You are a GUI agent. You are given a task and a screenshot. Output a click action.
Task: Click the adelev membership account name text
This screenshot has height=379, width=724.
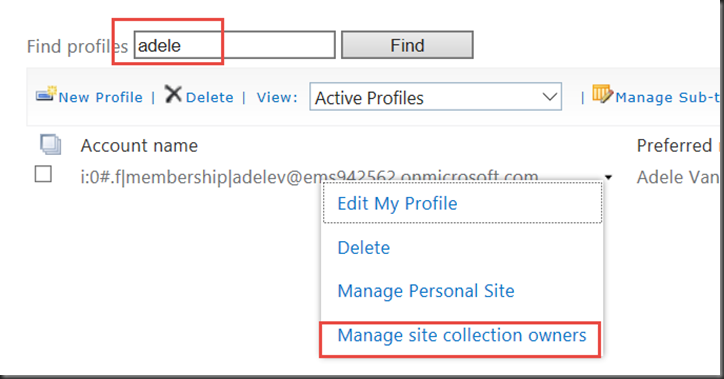pyautogui.click(x=309, y=177)
